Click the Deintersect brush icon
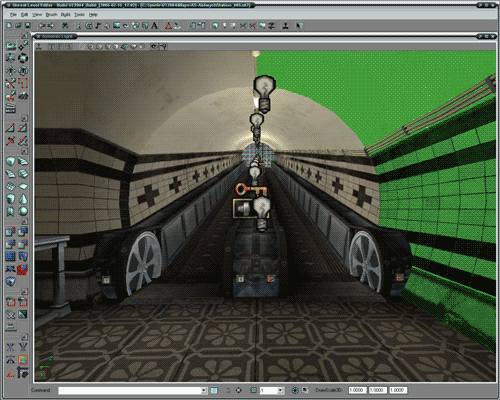Image resolution: width=500 pixels, height=400 pixels. (23, 244)
